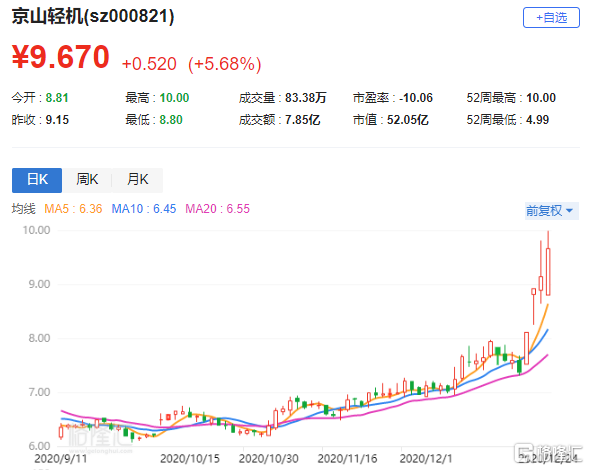
Task: Open the 前复权 adjustment dropdown
Action: click(551, 210)
